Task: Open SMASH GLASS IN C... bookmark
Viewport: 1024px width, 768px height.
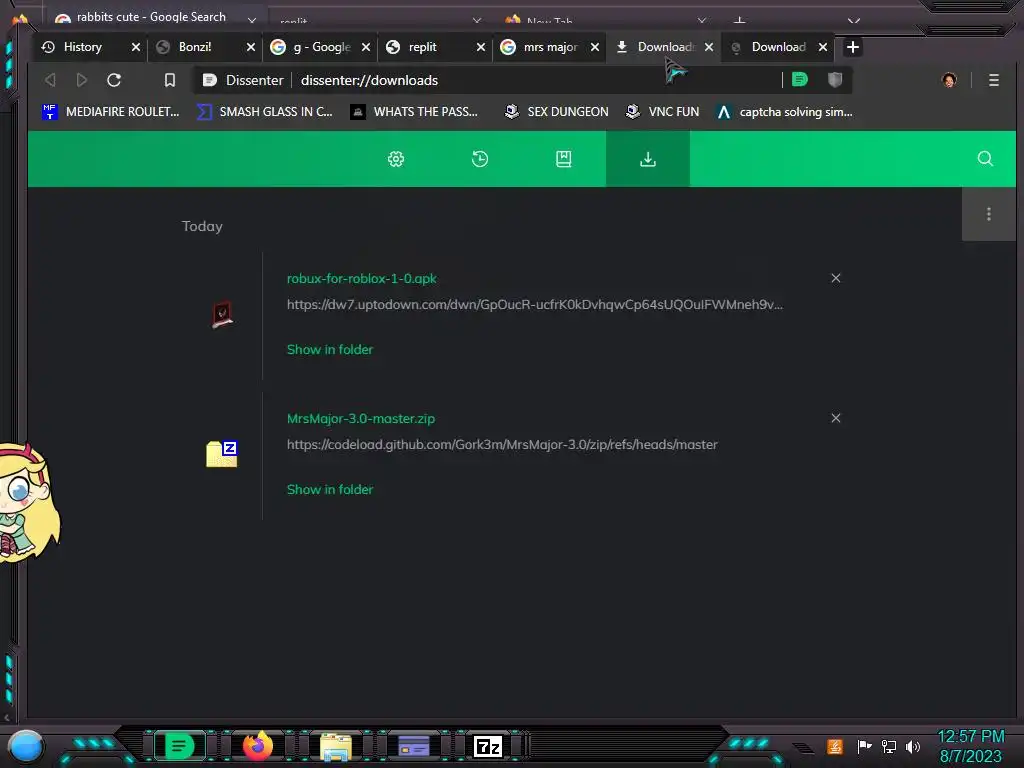Action: (265, 112)
